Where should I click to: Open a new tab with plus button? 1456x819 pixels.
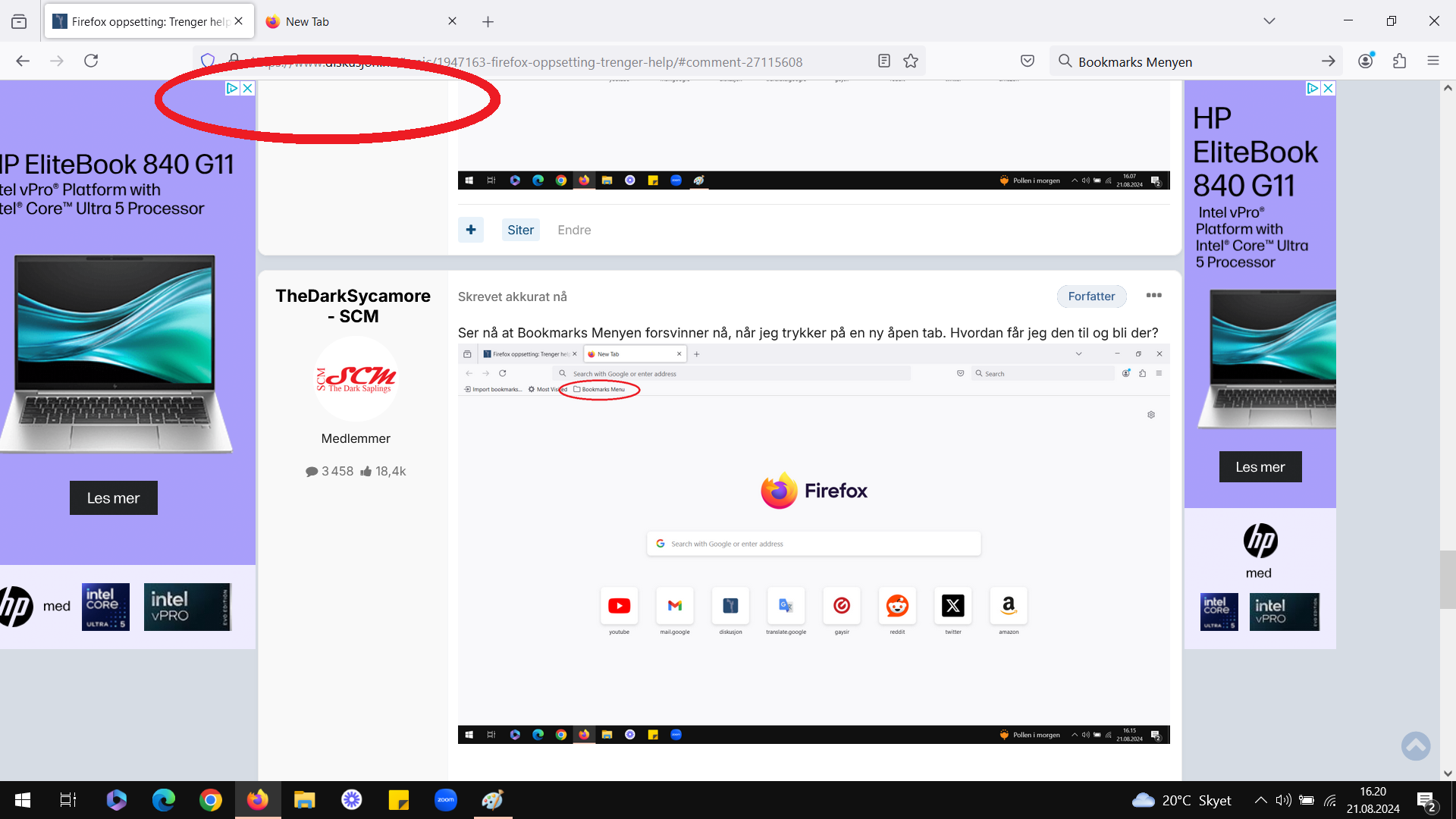click(x=488, y=21)
